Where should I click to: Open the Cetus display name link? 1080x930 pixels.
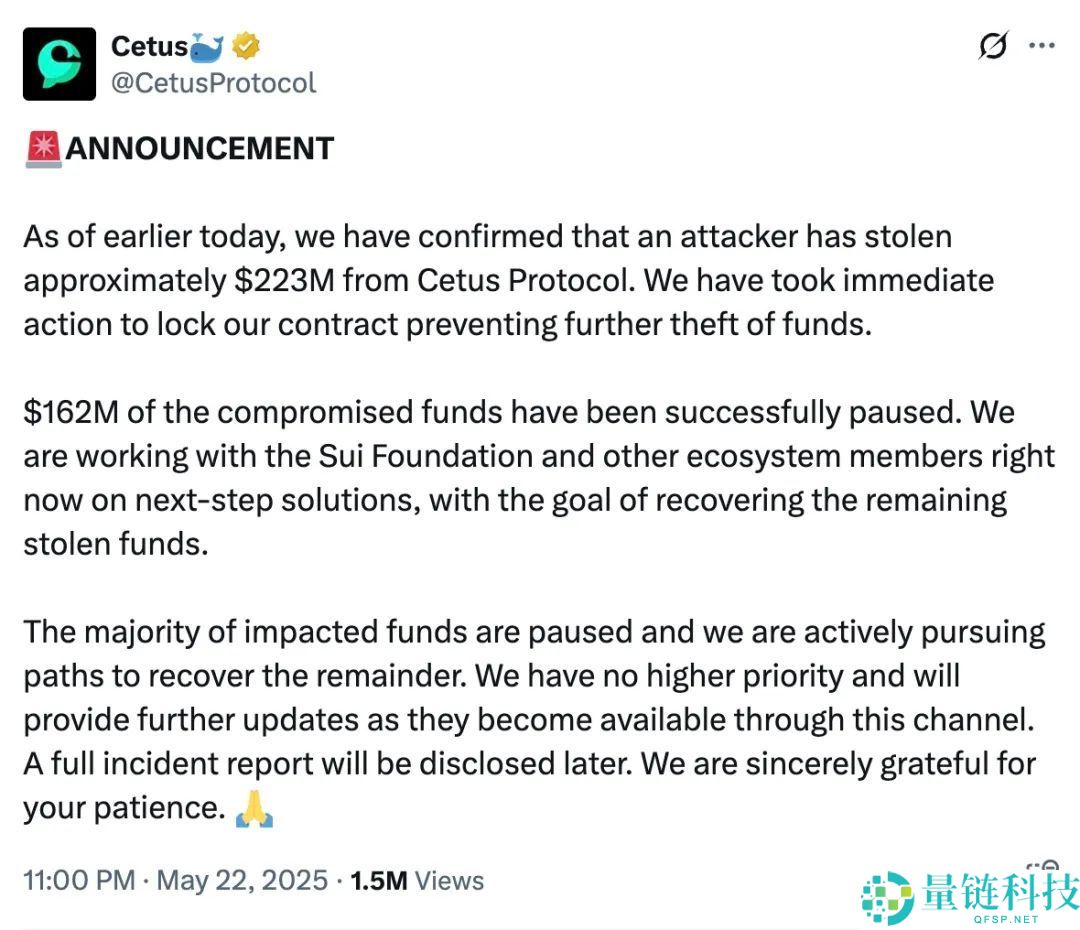(149, 46)
